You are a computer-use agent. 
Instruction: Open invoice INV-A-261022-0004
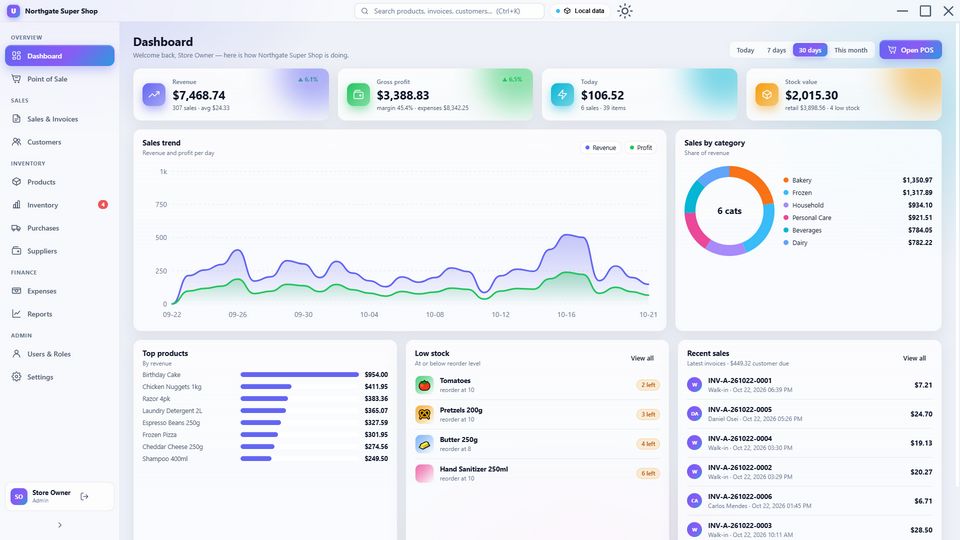click(809, 443)
